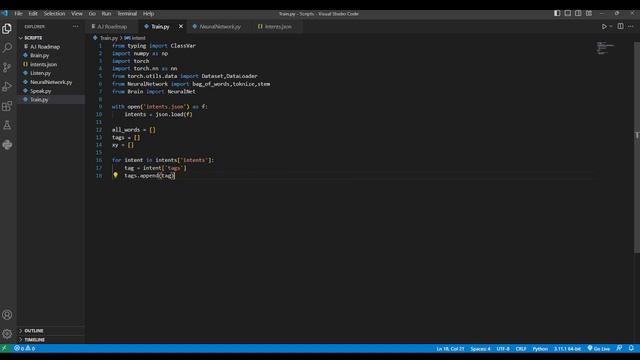Select language mode Python in status bar

(x=540, y=349)
